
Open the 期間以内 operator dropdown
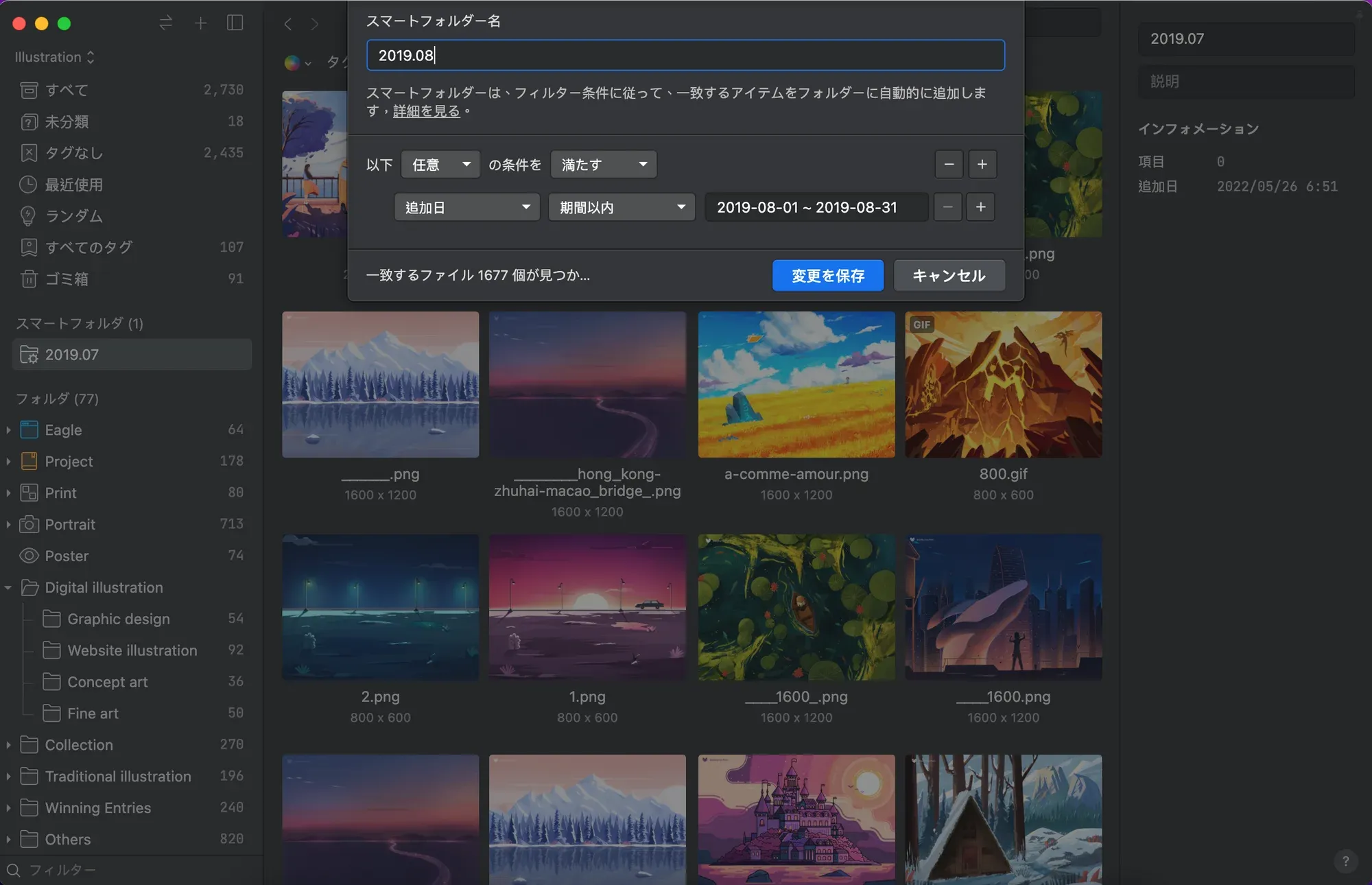click(x=621, y=207)
